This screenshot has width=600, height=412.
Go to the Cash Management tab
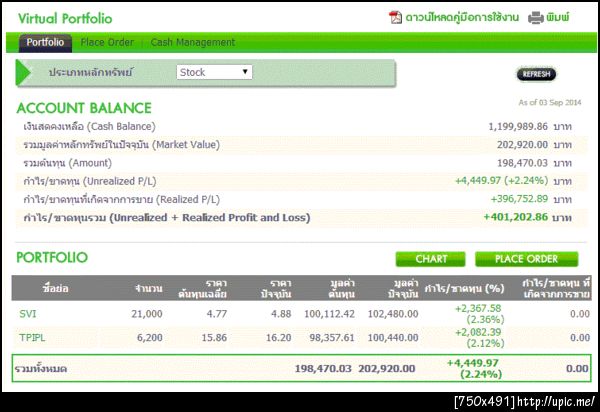[x=192, y=42]
